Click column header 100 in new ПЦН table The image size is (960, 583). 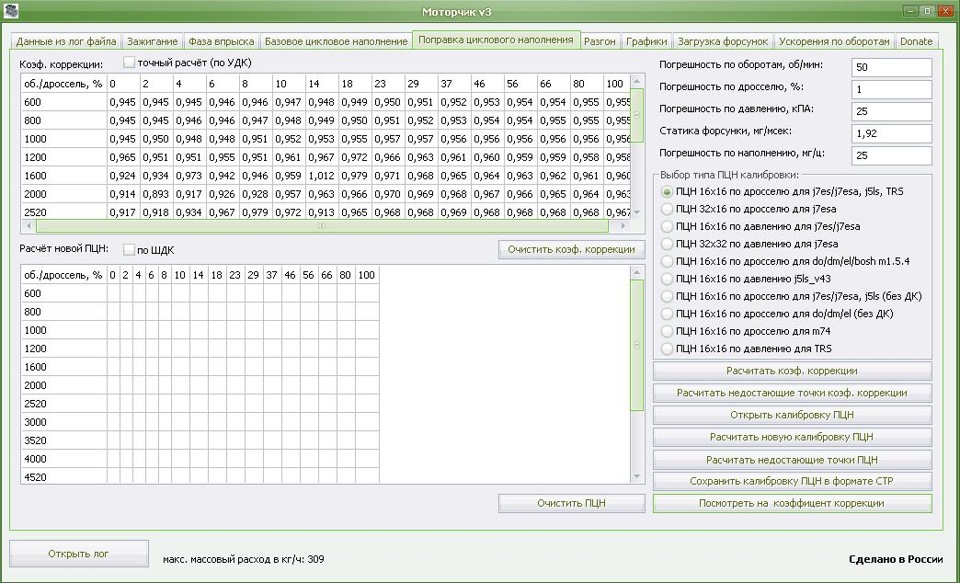pos(367,275)
